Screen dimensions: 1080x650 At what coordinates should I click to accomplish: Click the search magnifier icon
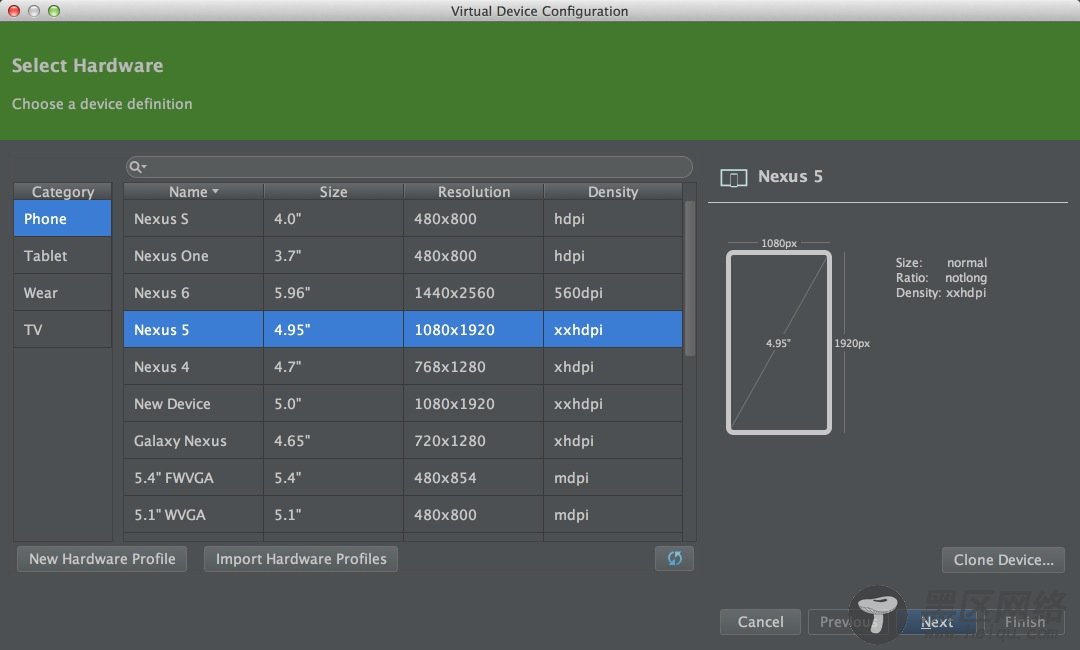pyautogui.click(x=136, y=167)
